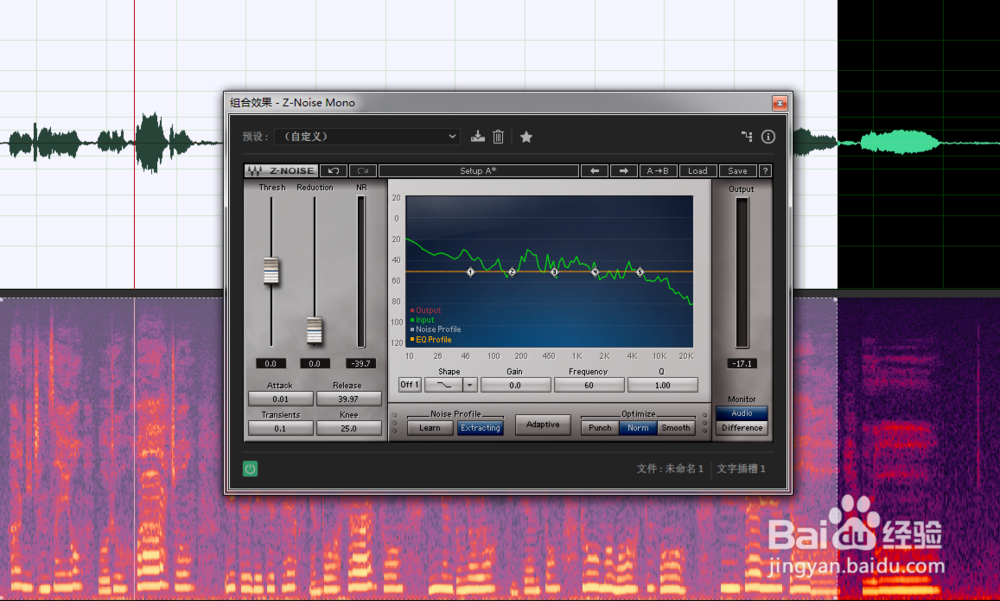Click the Transients value 0.1
The width and height of the screenshot is (1000, 601).
point(281,429)
